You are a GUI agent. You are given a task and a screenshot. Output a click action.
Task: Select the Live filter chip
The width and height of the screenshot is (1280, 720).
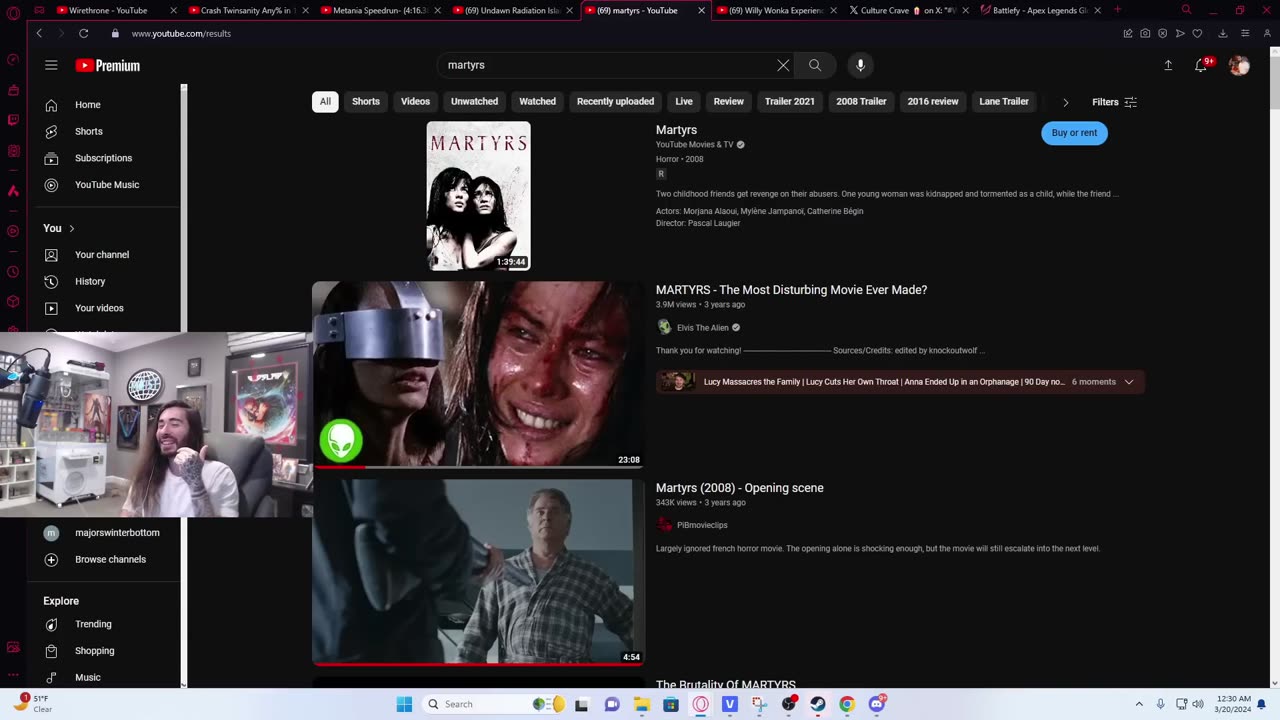pos(684,101)
